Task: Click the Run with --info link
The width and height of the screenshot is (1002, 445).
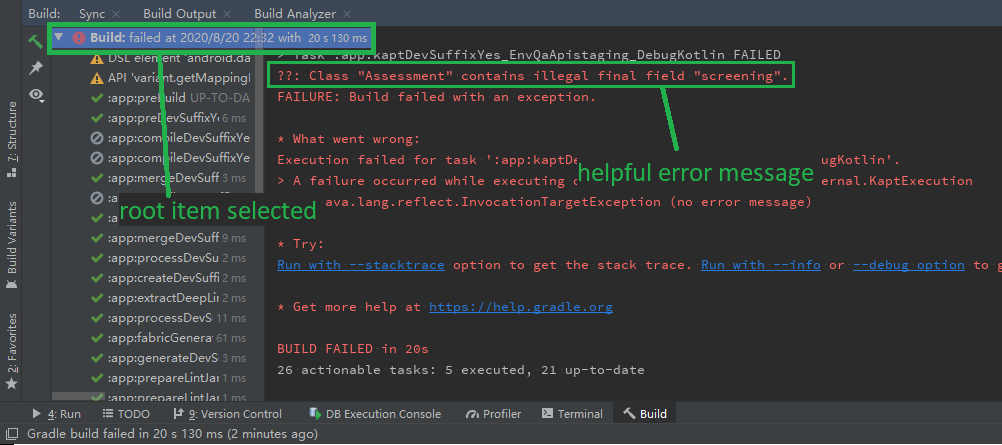Action: pyautogui.click(x=760, y=265)
